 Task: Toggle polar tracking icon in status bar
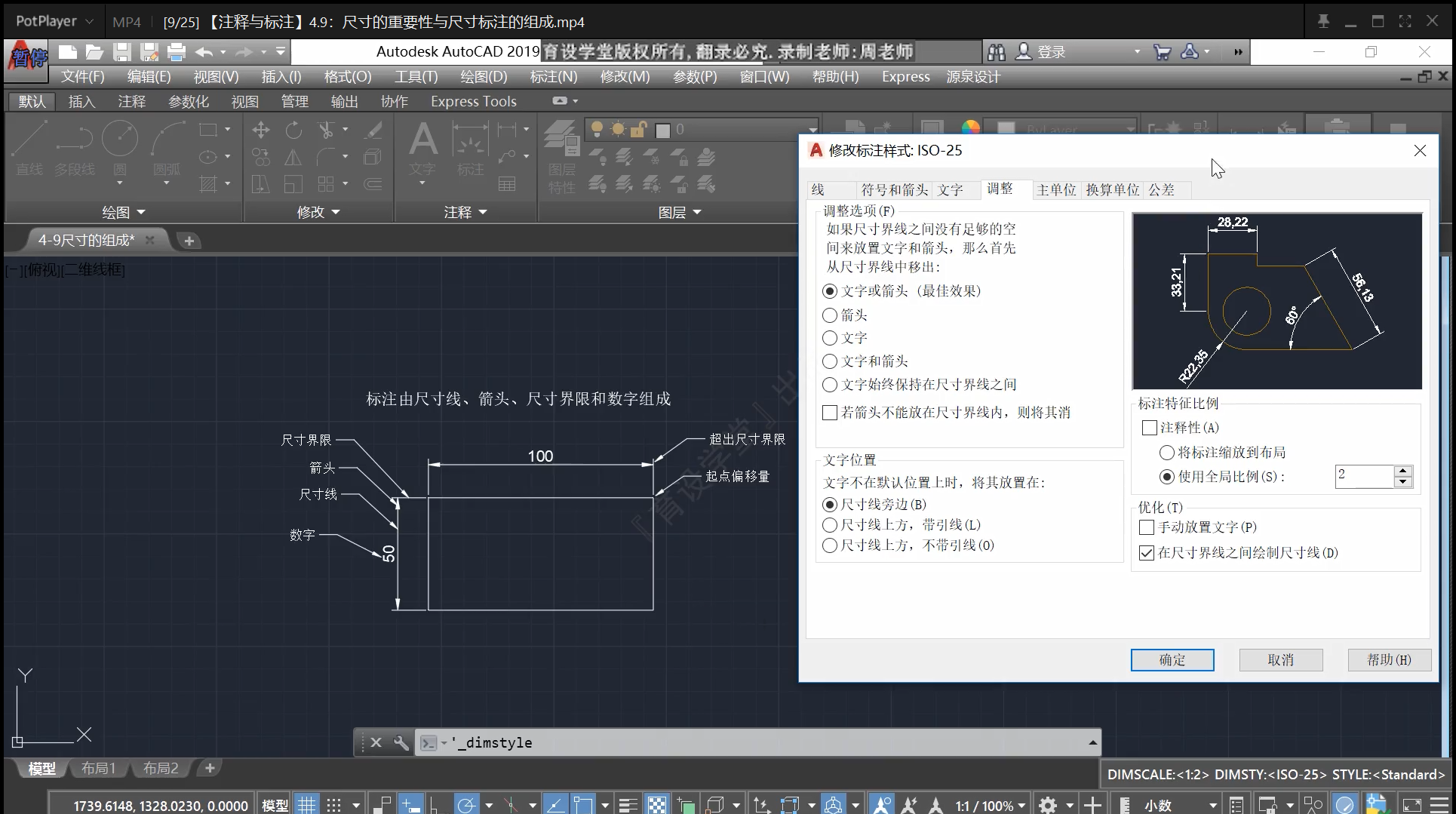(x=466, y=805)
